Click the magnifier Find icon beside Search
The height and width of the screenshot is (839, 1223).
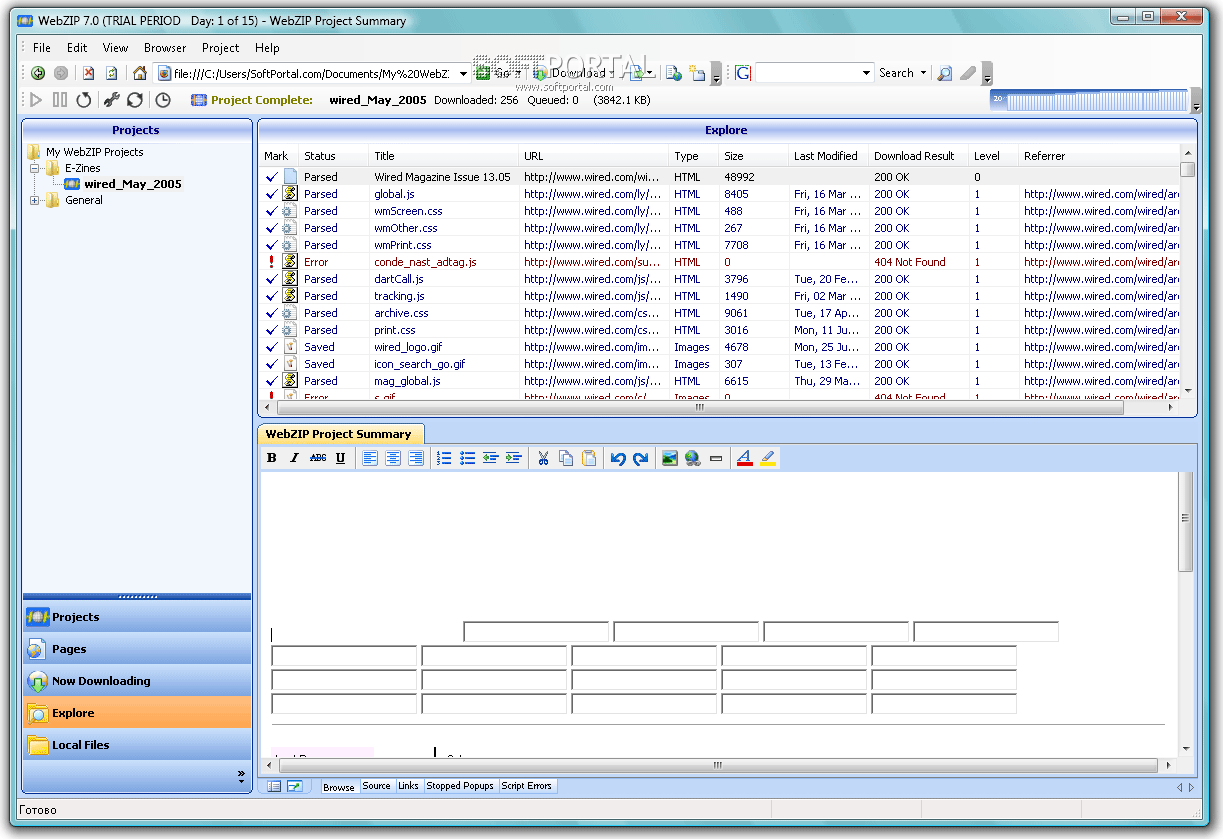pyautogui.click(x=944, y=73)
